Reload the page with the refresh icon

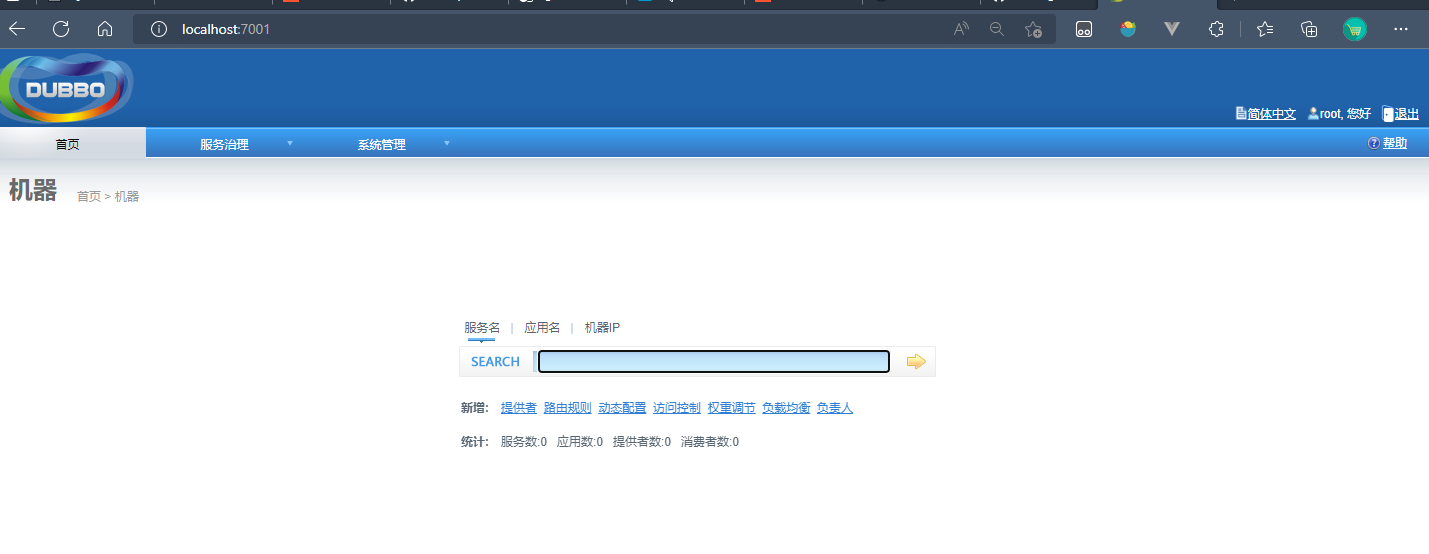61,29
